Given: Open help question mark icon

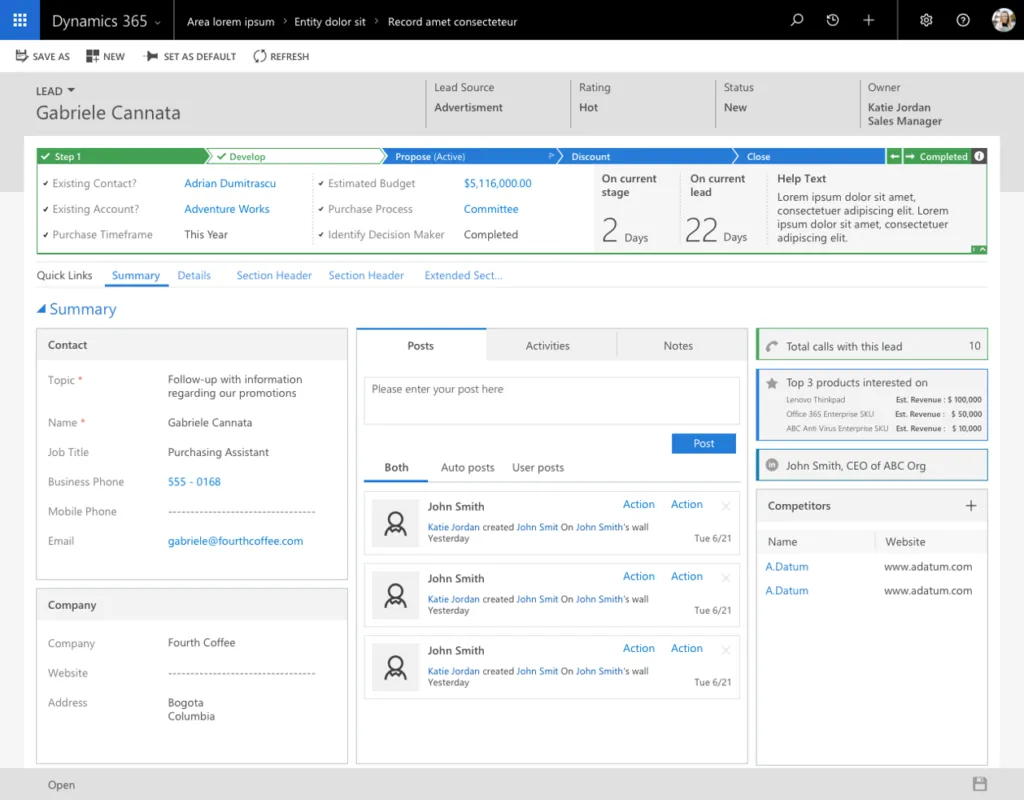Looking at the screenshot, I should (963, 20).
